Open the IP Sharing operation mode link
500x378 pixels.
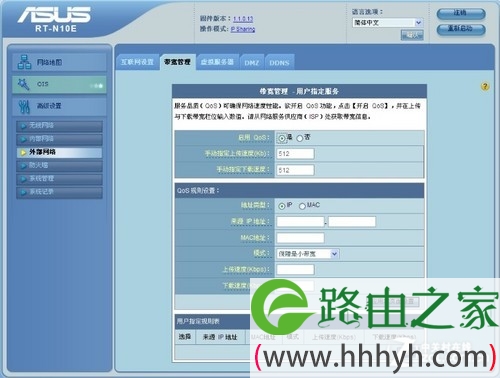click(x=243, y=29)
